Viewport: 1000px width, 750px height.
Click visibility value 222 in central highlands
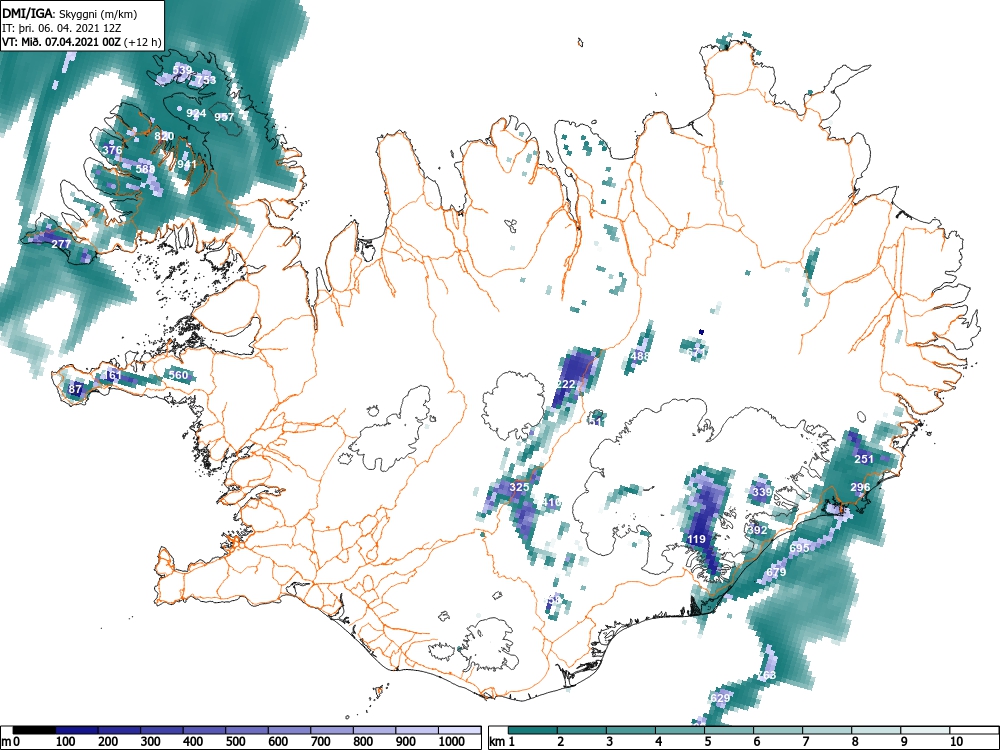click(x=566, y=384)
